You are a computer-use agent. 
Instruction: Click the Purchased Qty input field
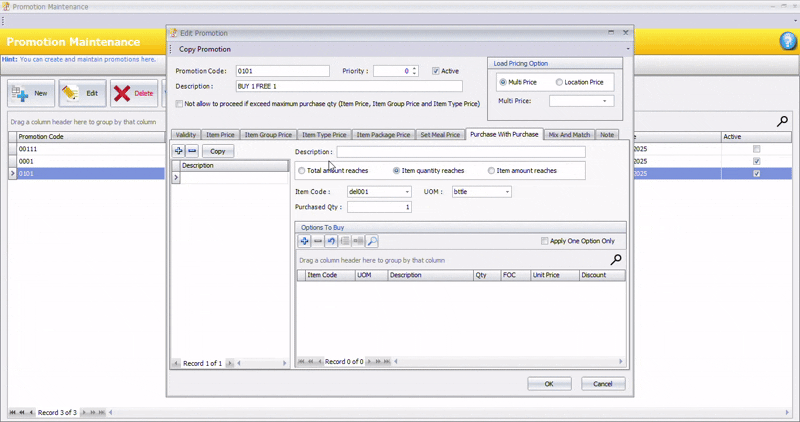point(379,207)
